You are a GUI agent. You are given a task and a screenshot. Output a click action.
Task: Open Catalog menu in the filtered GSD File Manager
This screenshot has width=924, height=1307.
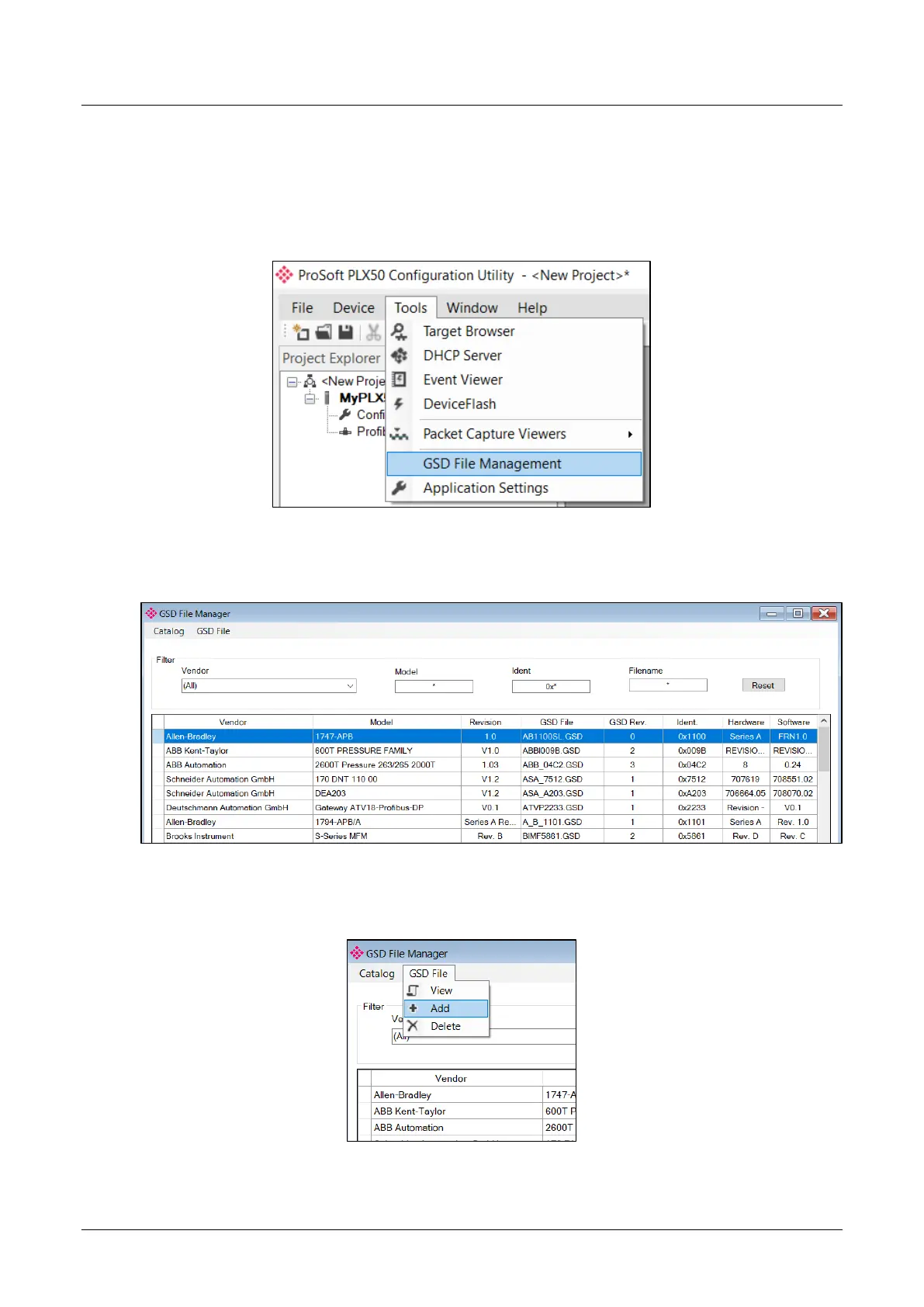click(x=168, y=631)
